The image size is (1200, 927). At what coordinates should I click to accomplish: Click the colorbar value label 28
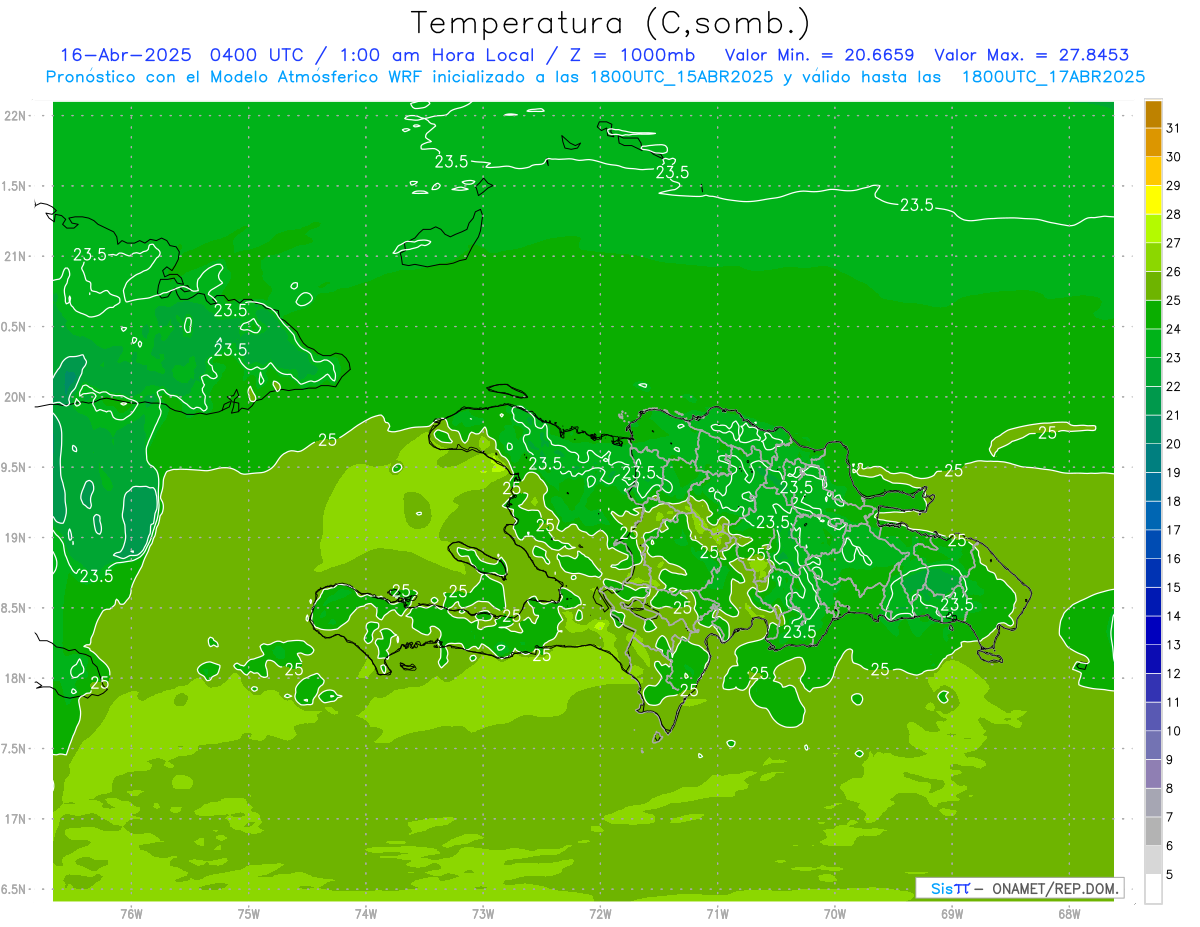pos(1174,214)
